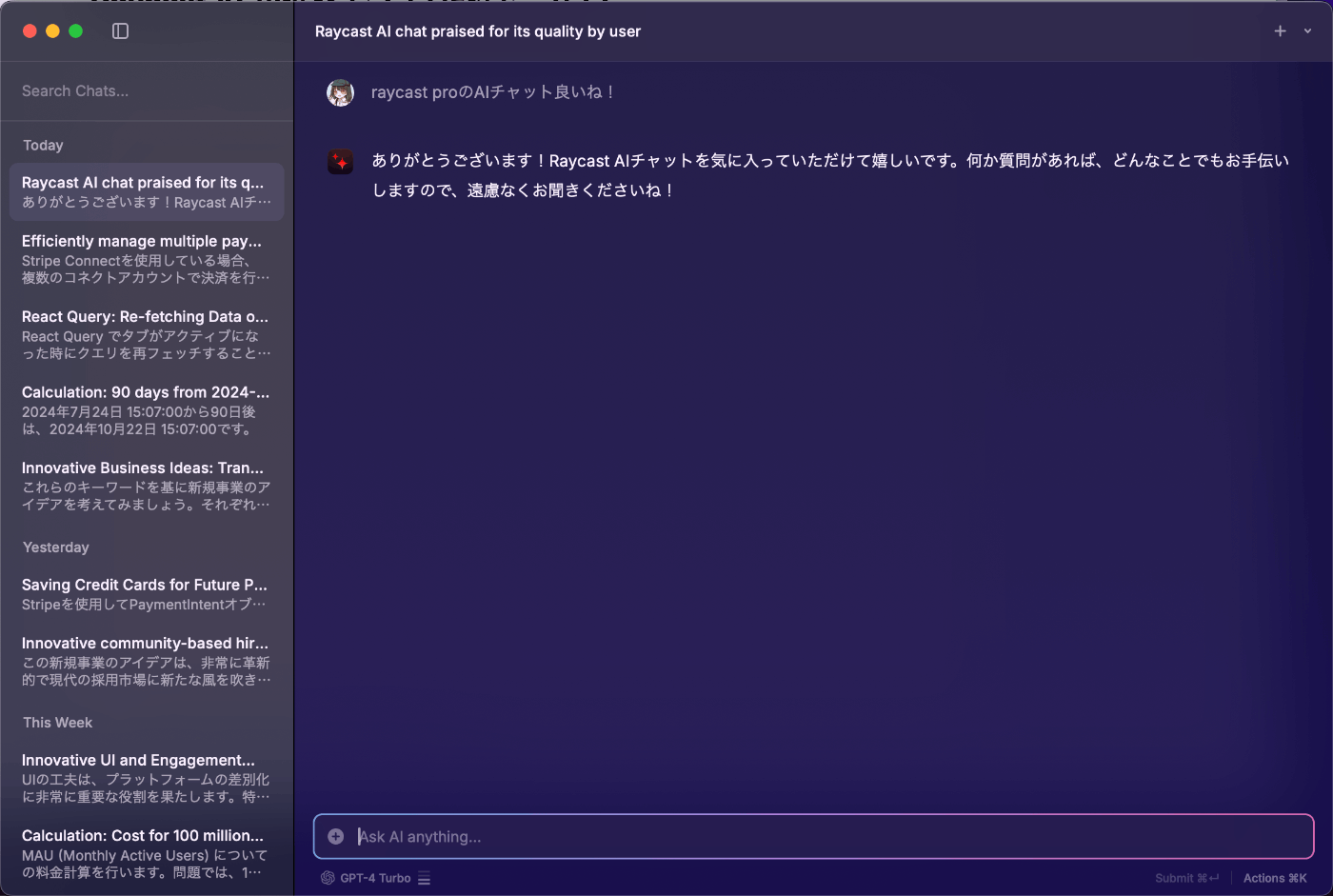The height and width of the screenshot is (896, 1333).
Task: Select Innovative community-based hiring chat
Action: pyautogui.click(x=147, y=662)
